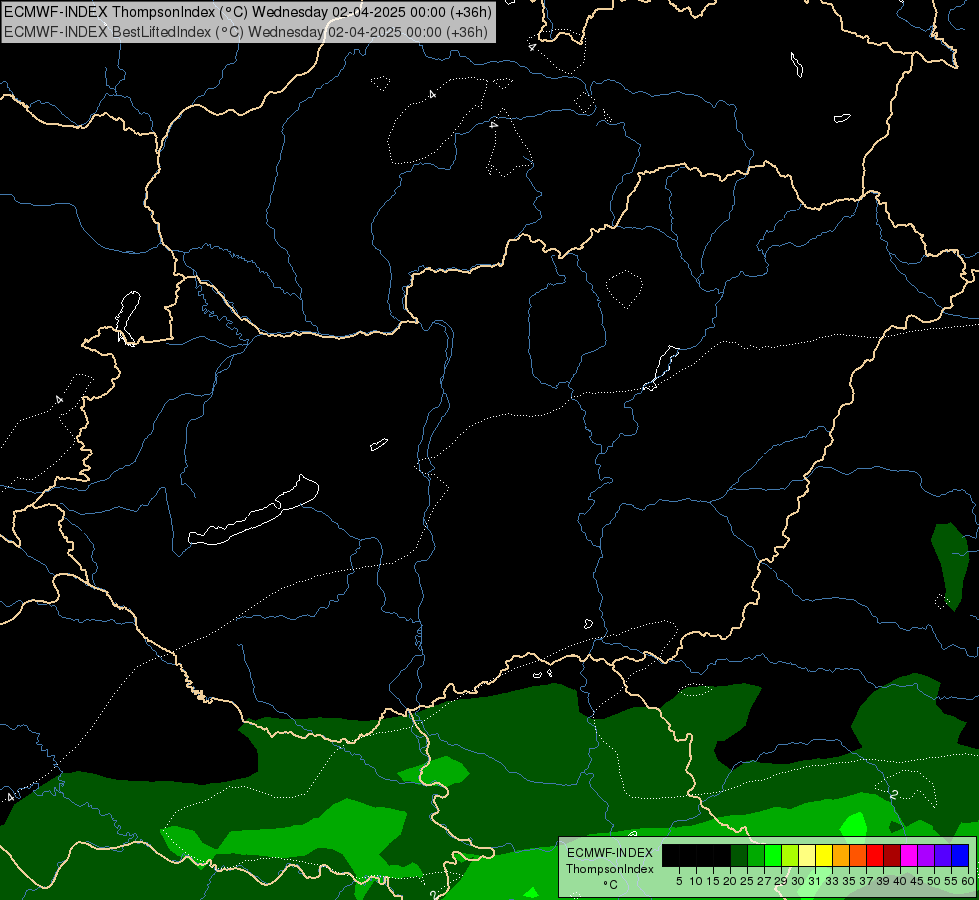Click the legend's ThompsonIndex label
The width and height of the screenshot is (979, 900).
(x=610, y=869)
